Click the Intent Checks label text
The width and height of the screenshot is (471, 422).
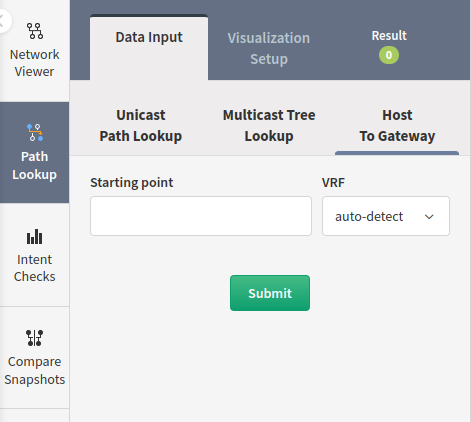point(35,268)
